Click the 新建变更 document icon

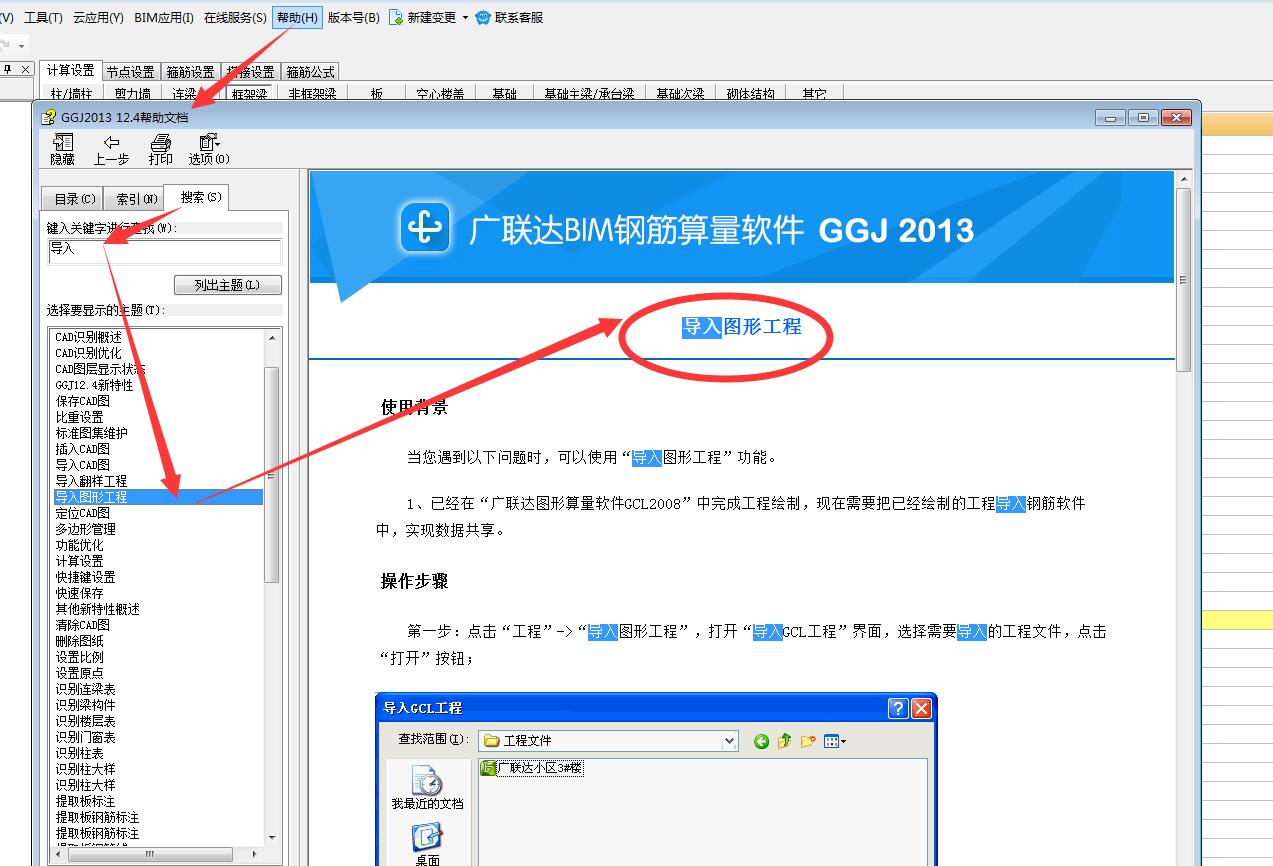click(396, 17)
